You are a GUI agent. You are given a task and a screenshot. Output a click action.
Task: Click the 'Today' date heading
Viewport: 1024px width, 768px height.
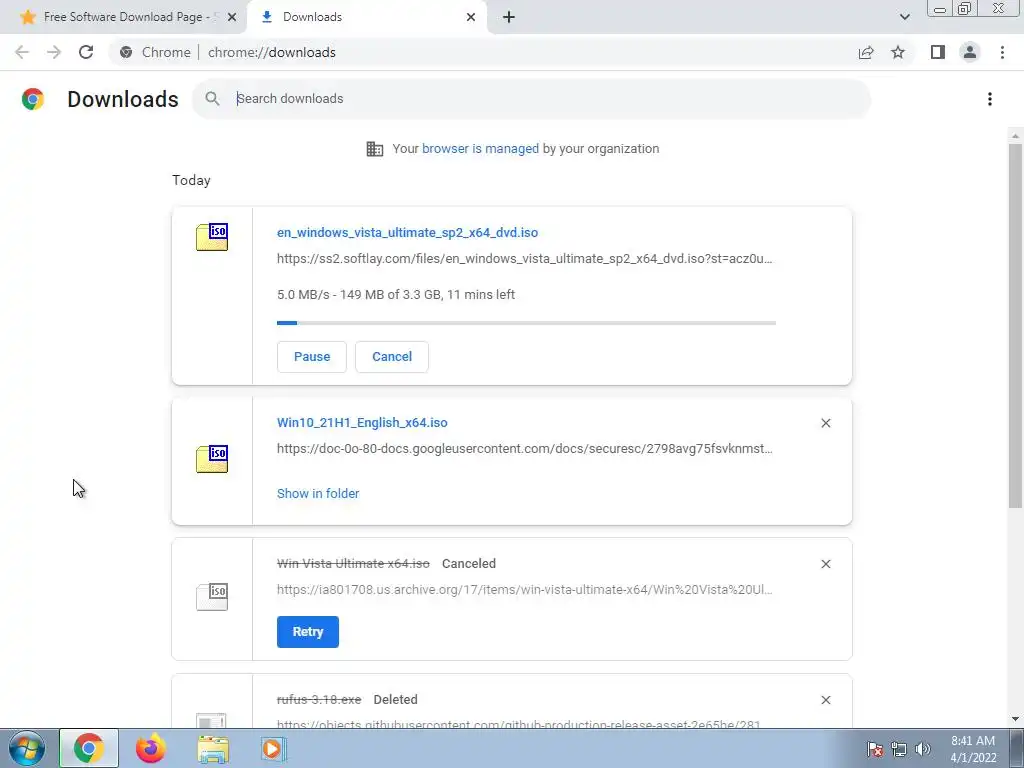pyautogui.click(x=191, y=180)
